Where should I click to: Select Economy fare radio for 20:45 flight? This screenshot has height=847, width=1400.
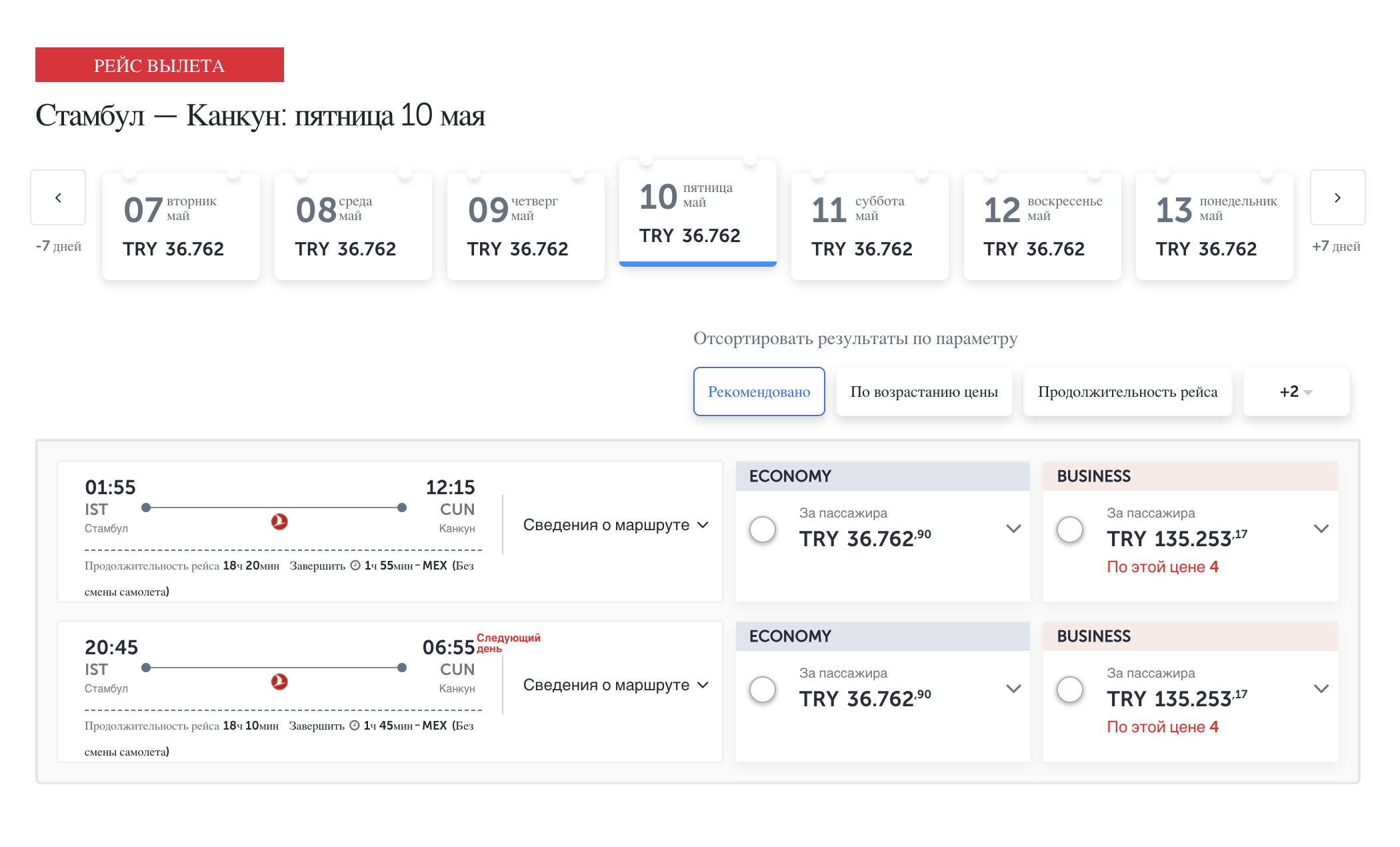[x=763, y=690]
